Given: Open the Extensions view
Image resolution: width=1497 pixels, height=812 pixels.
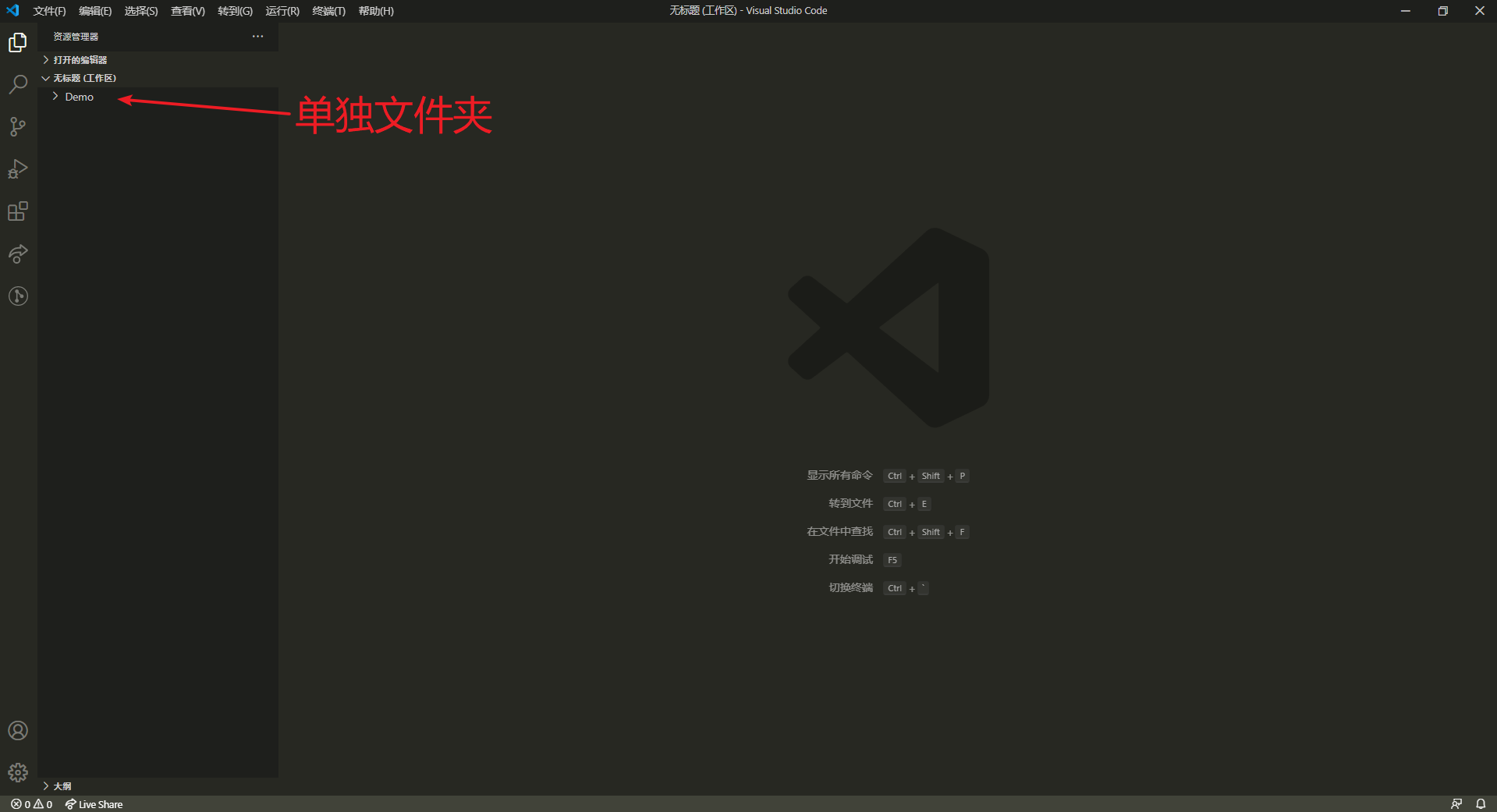Looking at the screenshot, I should coord(17,211).
